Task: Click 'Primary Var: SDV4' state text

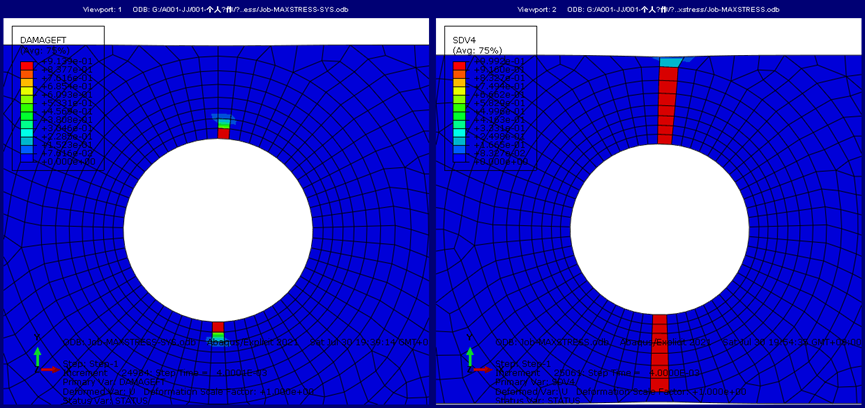Action: click(x=536, y=382)
